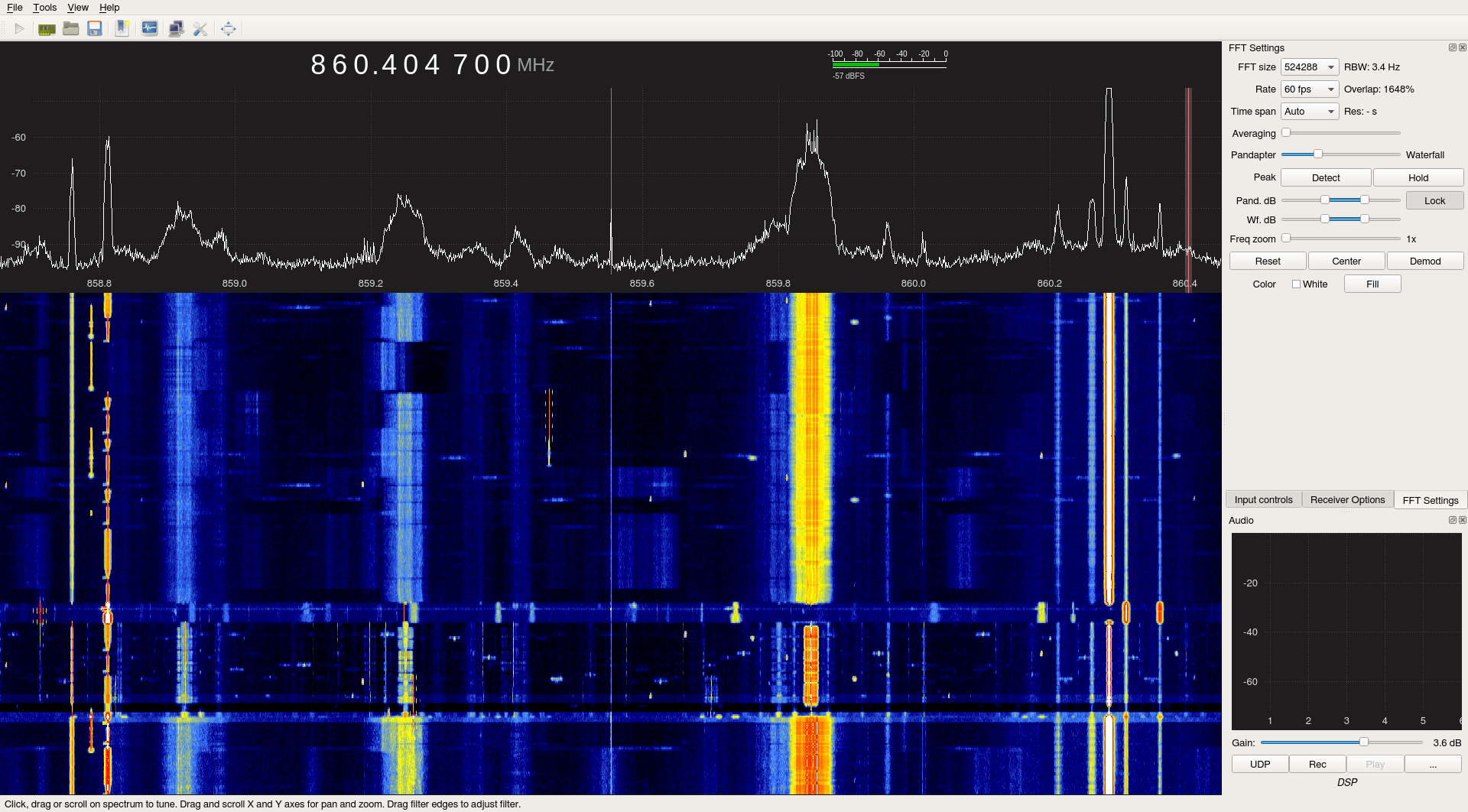Viewport: 1468px width, 812px height.
Task: Toggle the Lock button for dB ranges
Action: click(1434, 200)
